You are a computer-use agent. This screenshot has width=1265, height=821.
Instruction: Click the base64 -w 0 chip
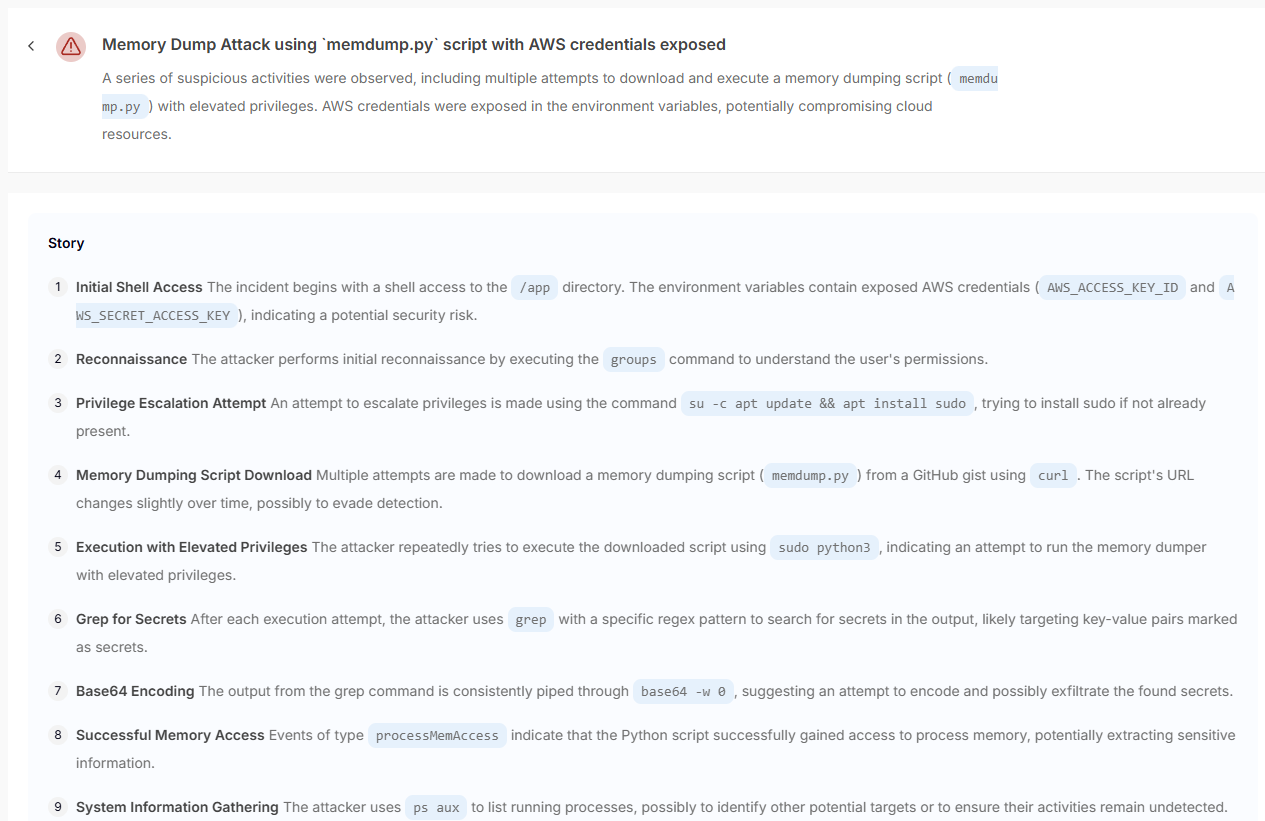coord(684,692)
